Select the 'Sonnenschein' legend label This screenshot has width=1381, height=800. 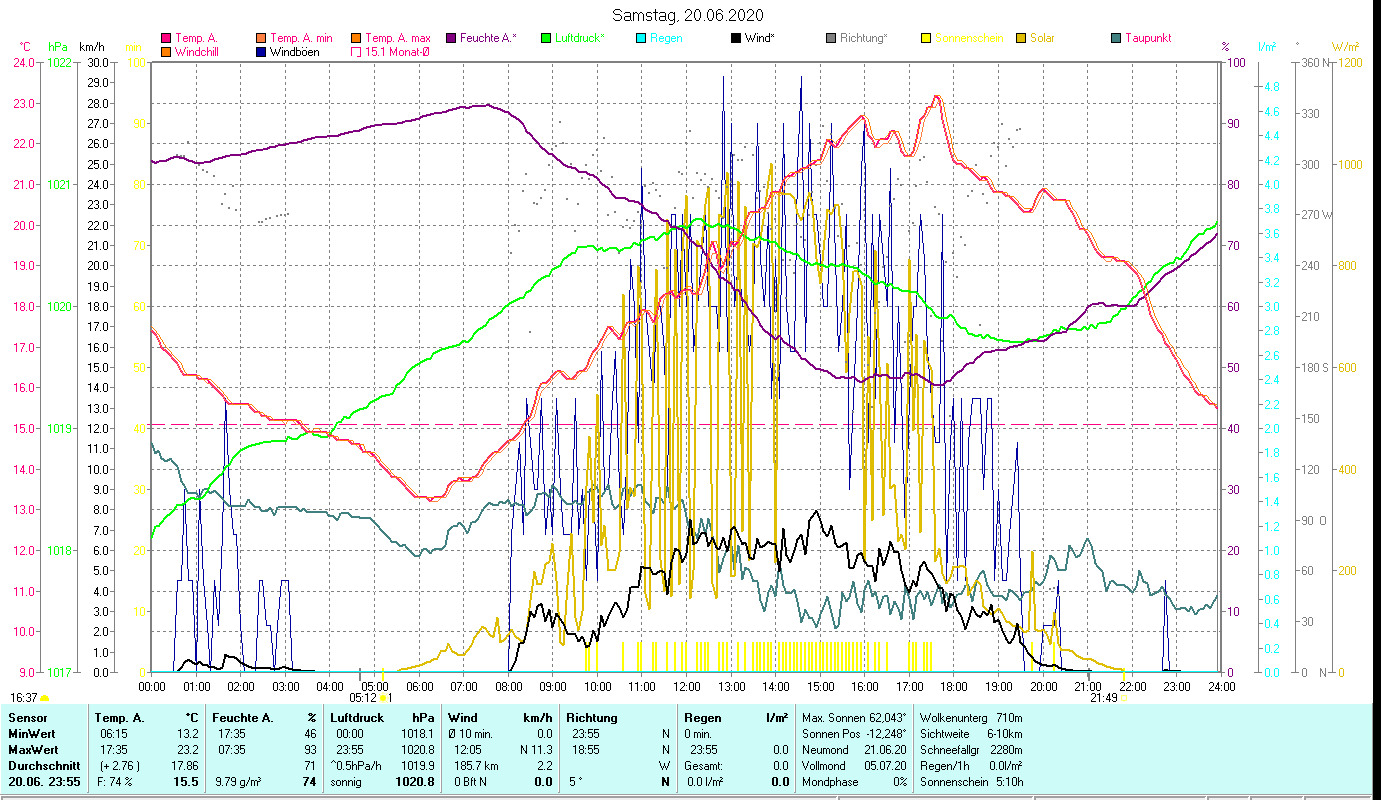969,38
